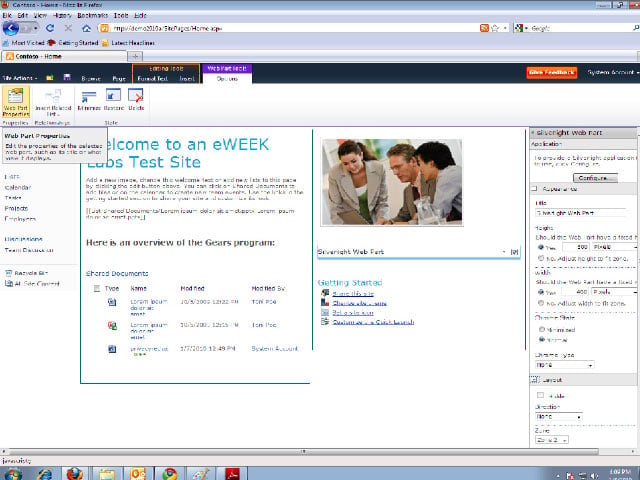
Task: Open the Direction dropdown in Layout
Action: point(559,417)
